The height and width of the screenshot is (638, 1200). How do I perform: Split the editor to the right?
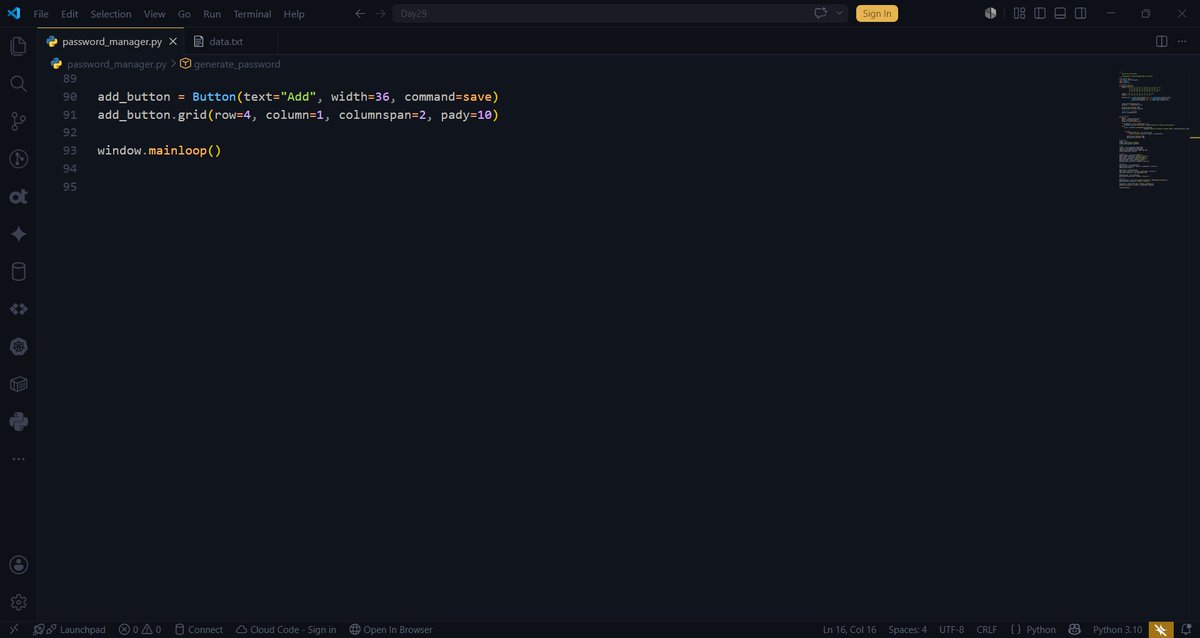(1162, 41)
